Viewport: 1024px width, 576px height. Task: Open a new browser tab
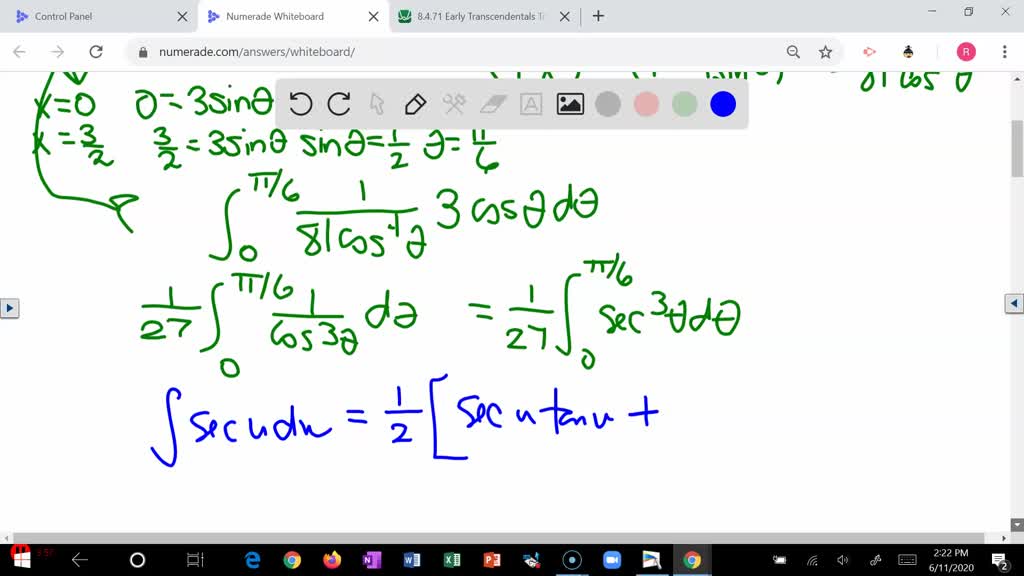pos(598,16)
